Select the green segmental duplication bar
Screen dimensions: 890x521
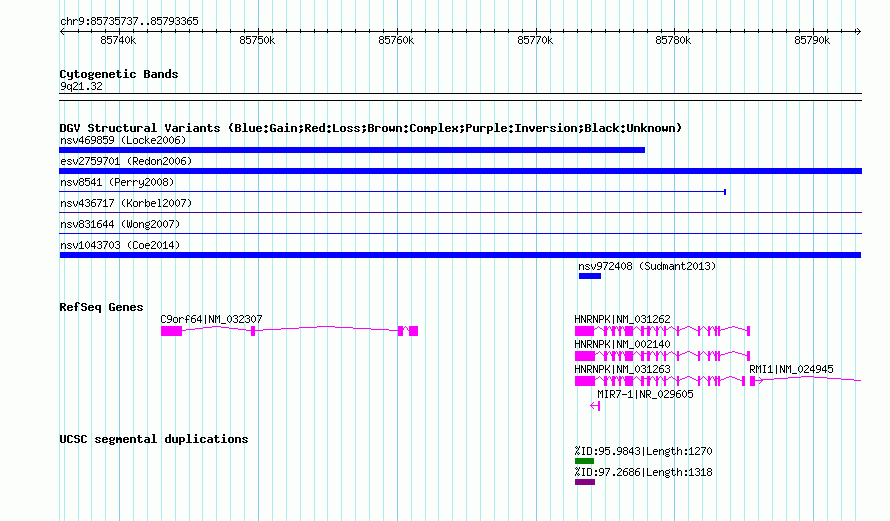point(584,461)
